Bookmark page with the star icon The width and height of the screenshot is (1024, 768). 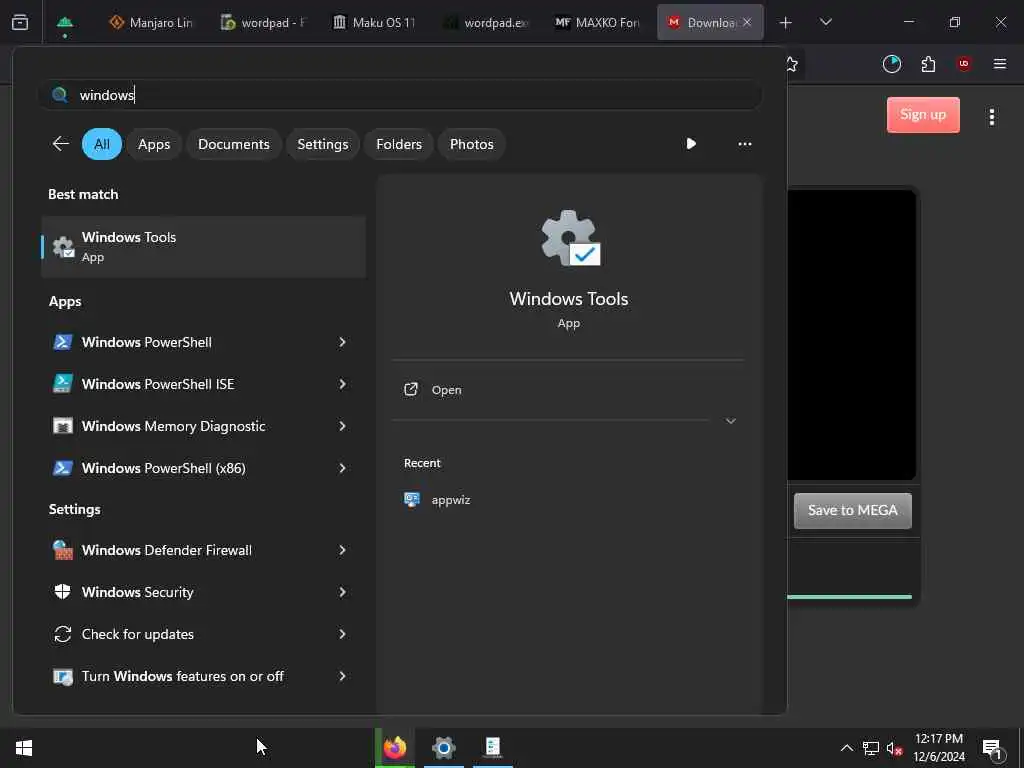pyautogui.click(x=792, y=64)
